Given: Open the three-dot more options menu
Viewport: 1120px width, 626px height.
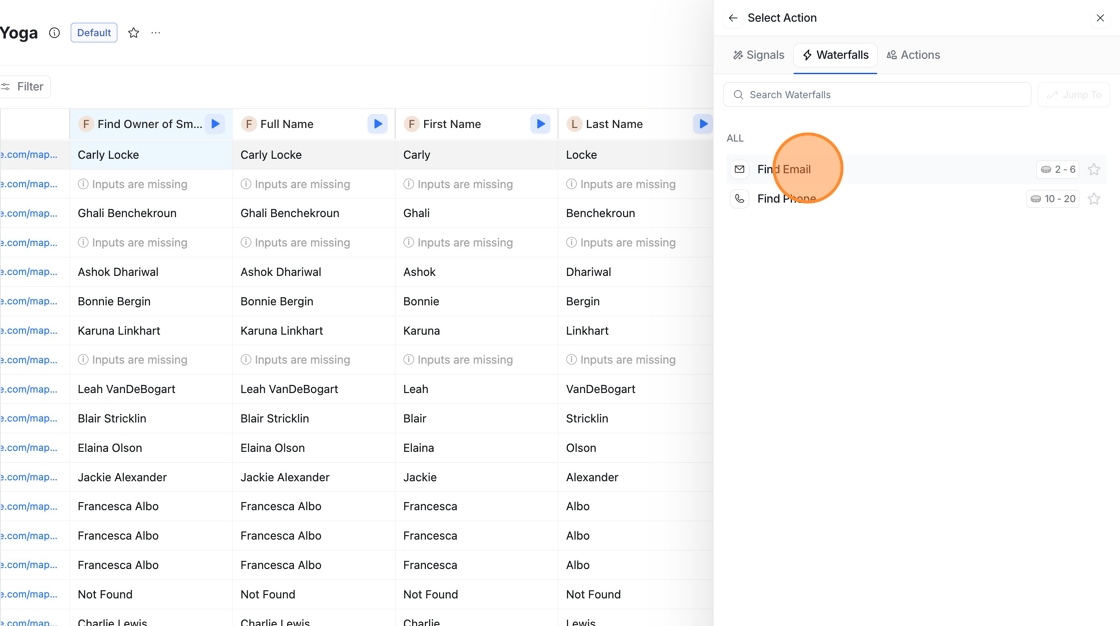Looking at the screenshot, I should (x=156, y=33).
